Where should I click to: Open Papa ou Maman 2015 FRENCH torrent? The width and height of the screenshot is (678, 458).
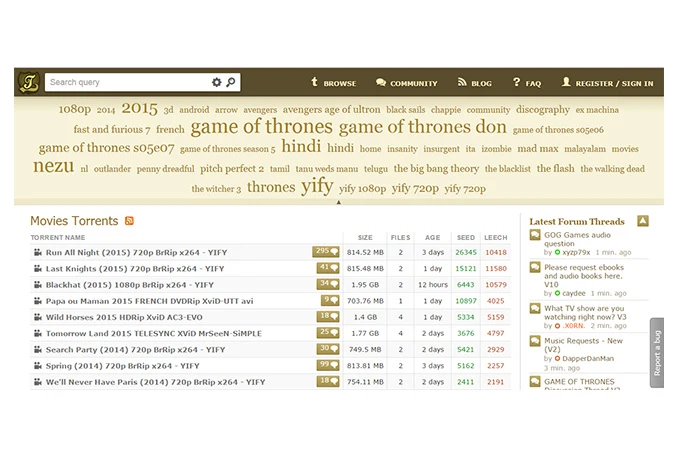(150, 301)
